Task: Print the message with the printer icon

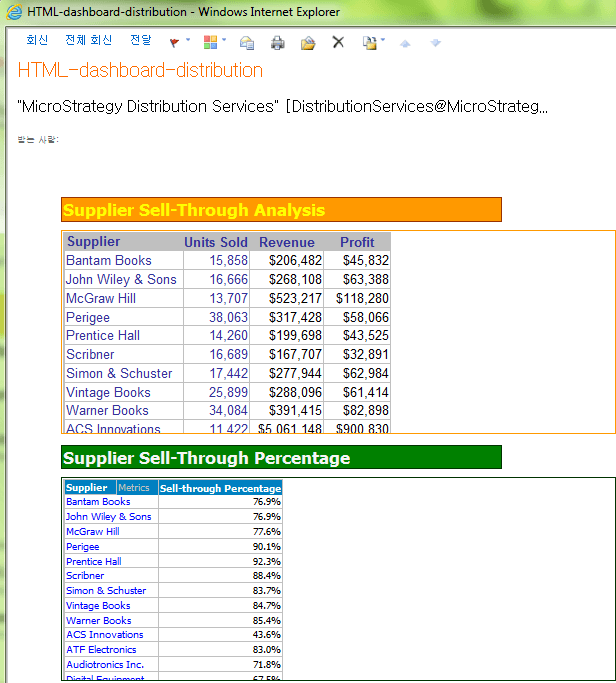Action: pos(278,43)
